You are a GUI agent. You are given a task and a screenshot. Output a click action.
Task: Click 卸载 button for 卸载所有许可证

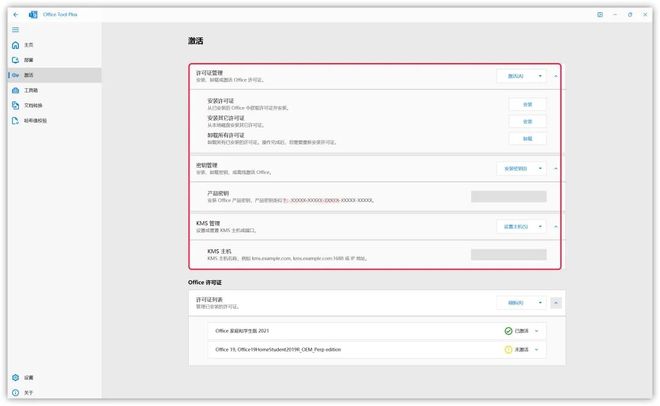[527, 139]
